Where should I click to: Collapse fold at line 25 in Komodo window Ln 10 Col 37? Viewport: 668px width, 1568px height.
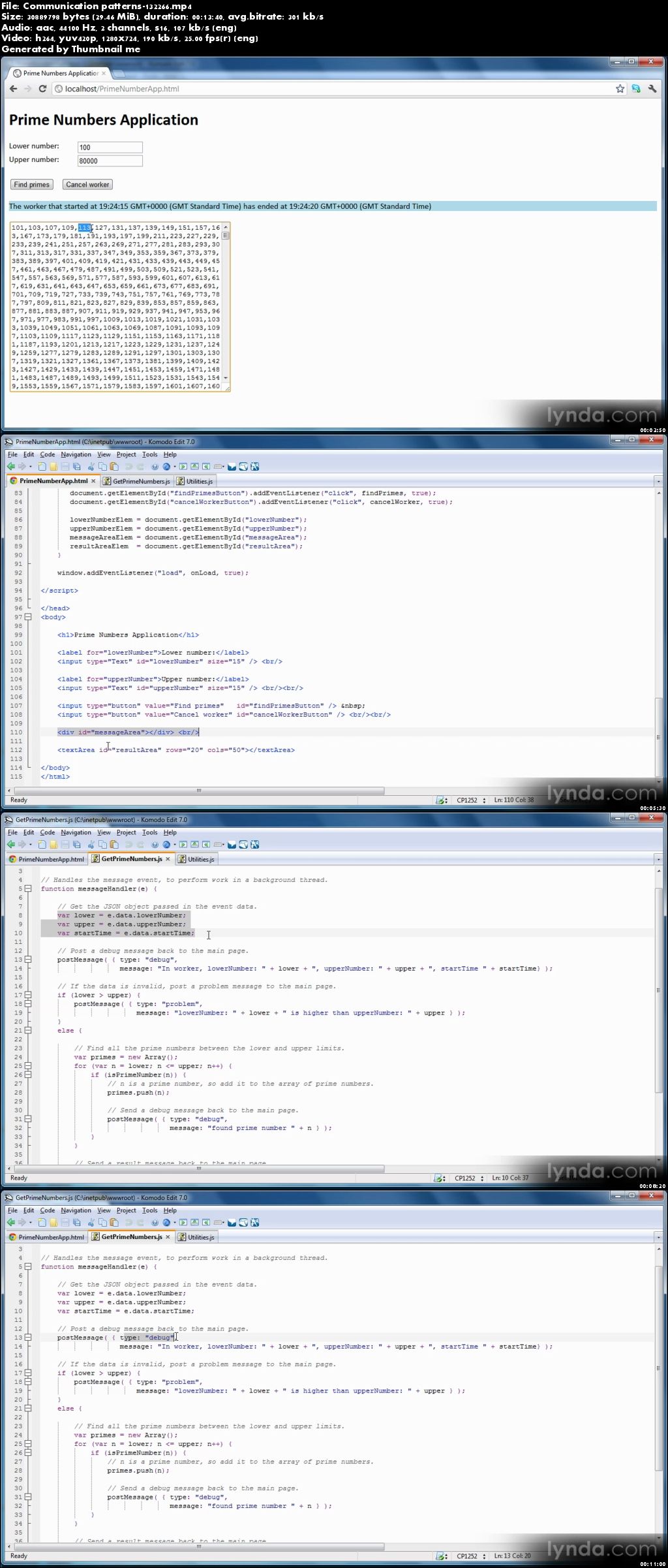pos(28,1066)
